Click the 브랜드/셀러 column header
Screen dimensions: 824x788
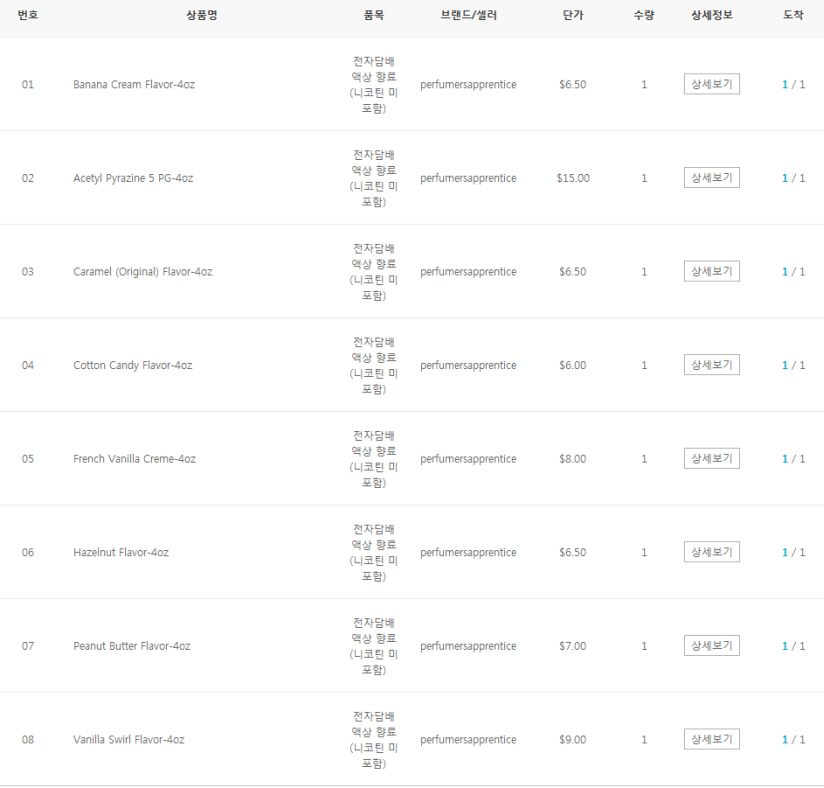click(x=468, y=16)
